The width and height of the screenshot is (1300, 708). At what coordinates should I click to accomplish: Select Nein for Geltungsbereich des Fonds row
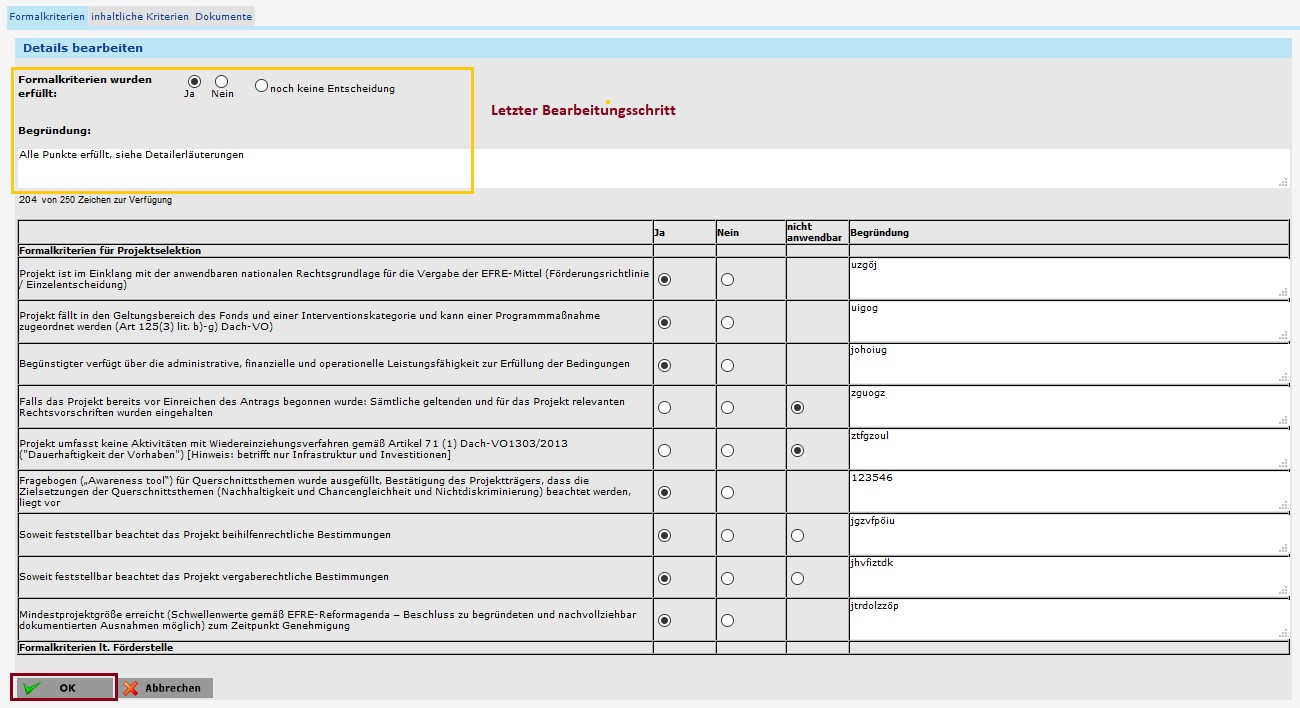727,322
